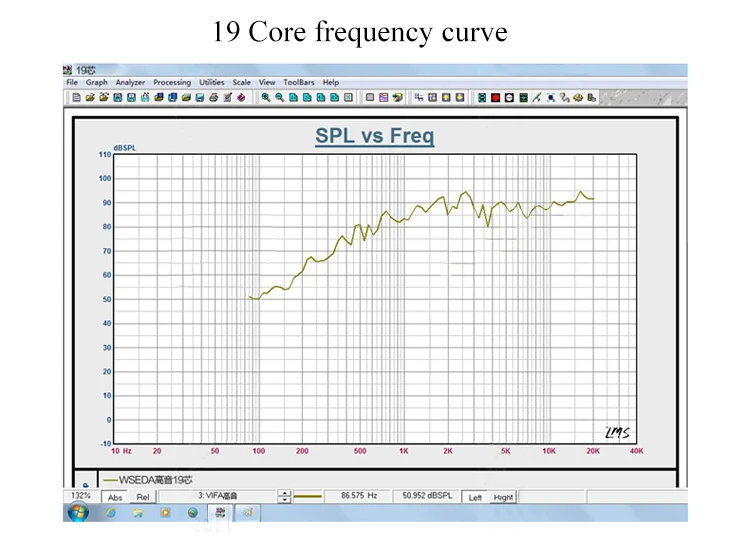Click the '132%' zoom value
750x551 pixels.
80,496
